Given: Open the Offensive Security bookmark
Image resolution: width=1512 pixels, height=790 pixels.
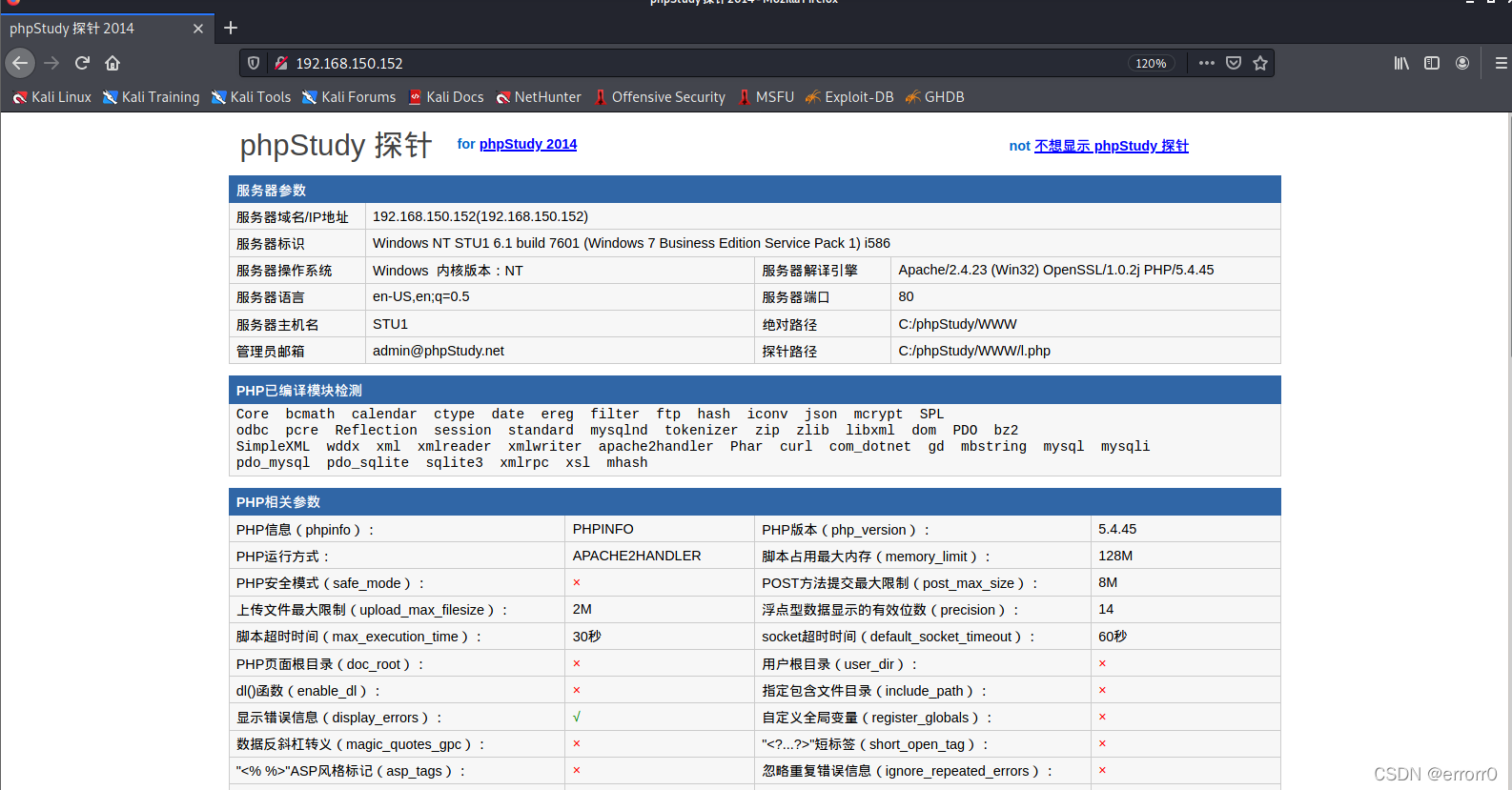Looking at the screenshot, I should pos(660,97).
